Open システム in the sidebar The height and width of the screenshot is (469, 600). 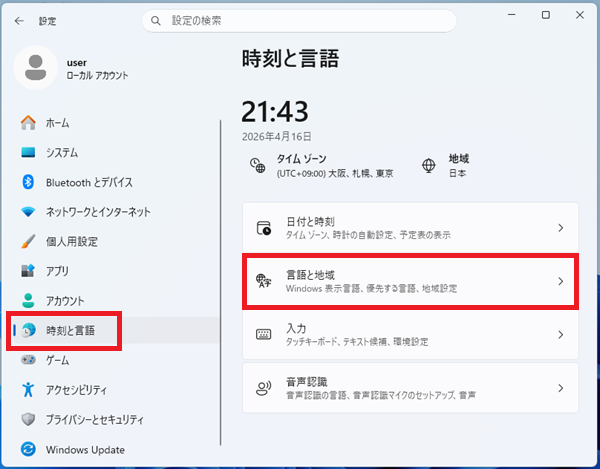[62, 153]
